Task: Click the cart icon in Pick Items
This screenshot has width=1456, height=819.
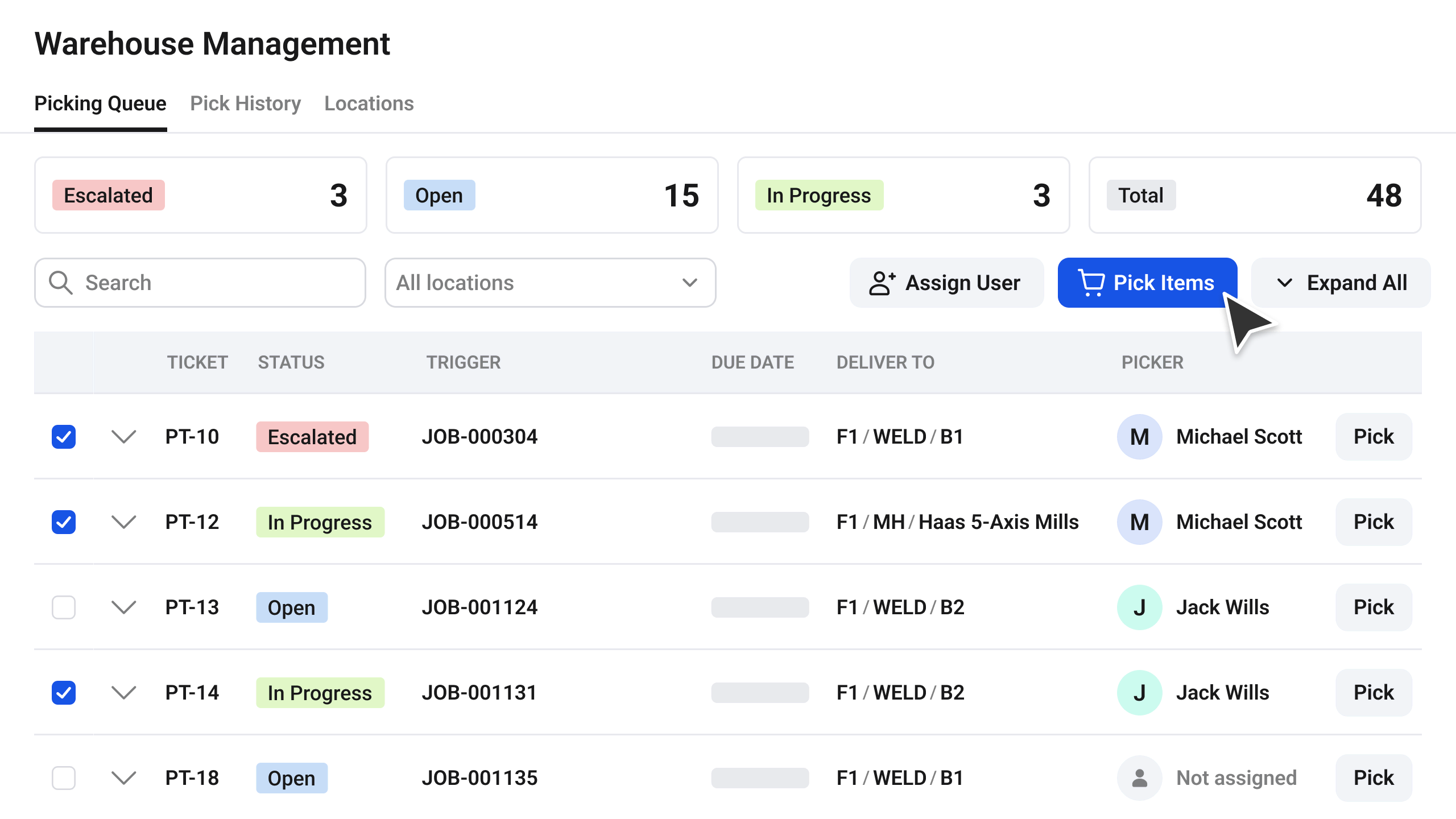Action: point(1091,283)
